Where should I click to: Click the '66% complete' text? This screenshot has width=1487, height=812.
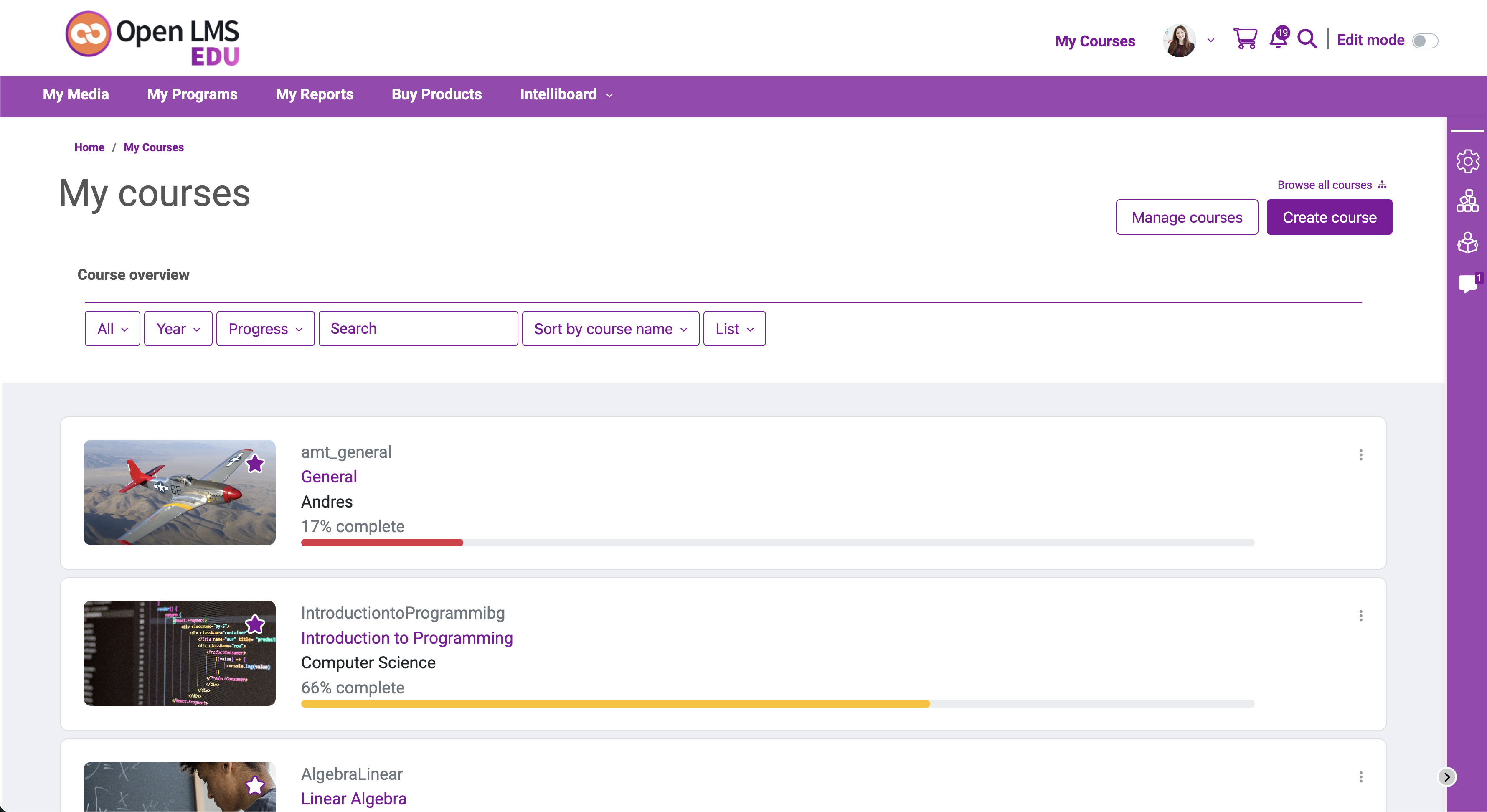353,688
